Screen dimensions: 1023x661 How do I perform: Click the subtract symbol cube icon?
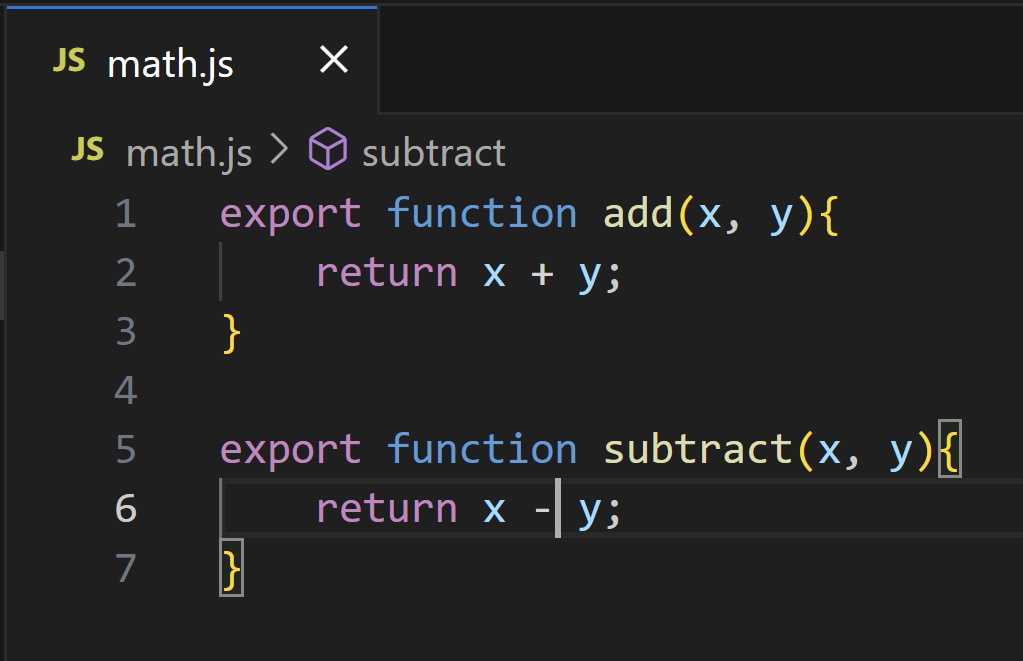point(328,149)
